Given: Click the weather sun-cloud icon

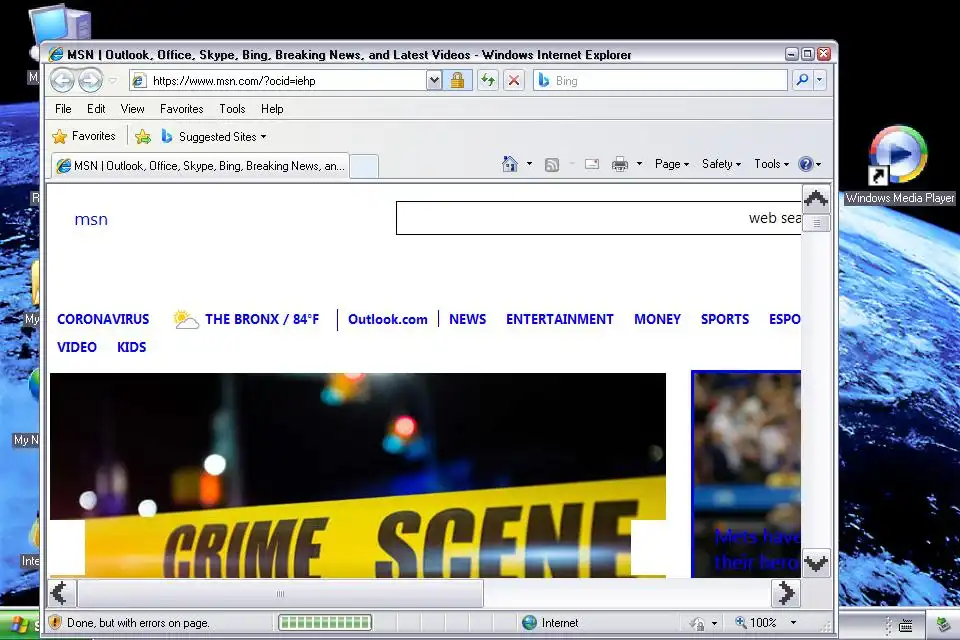Looking at the screenshot, I should click(186, 319).
